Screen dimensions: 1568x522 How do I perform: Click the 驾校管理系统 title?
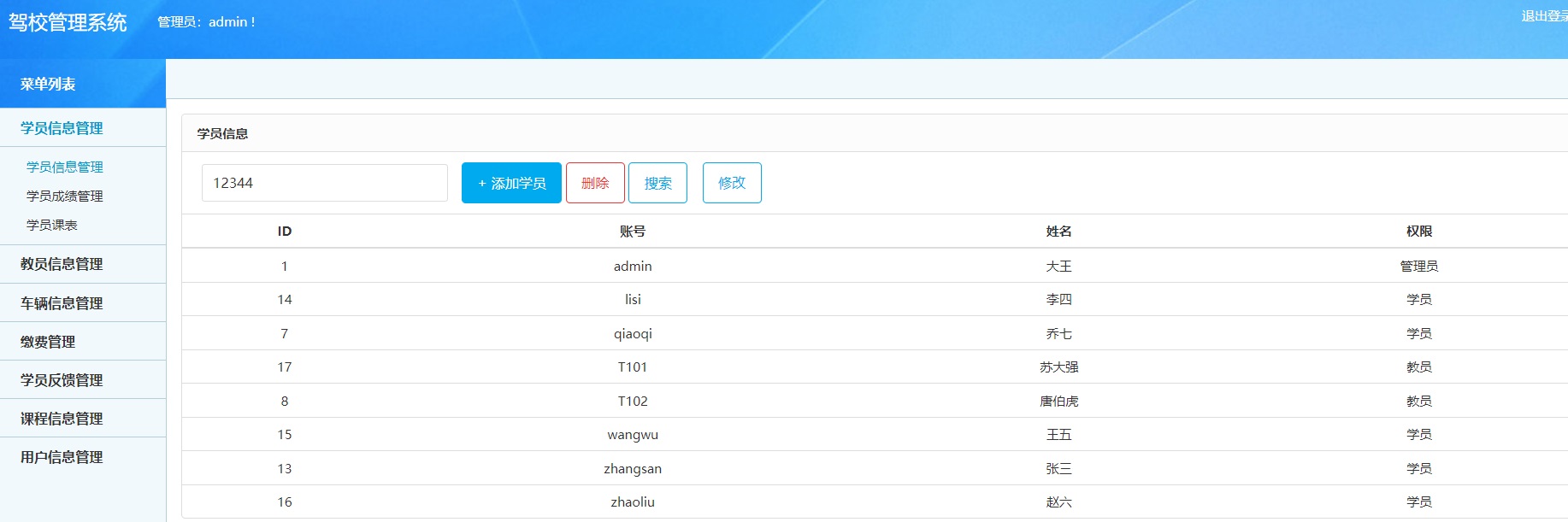pyautogui.click(x=68, y=22)
